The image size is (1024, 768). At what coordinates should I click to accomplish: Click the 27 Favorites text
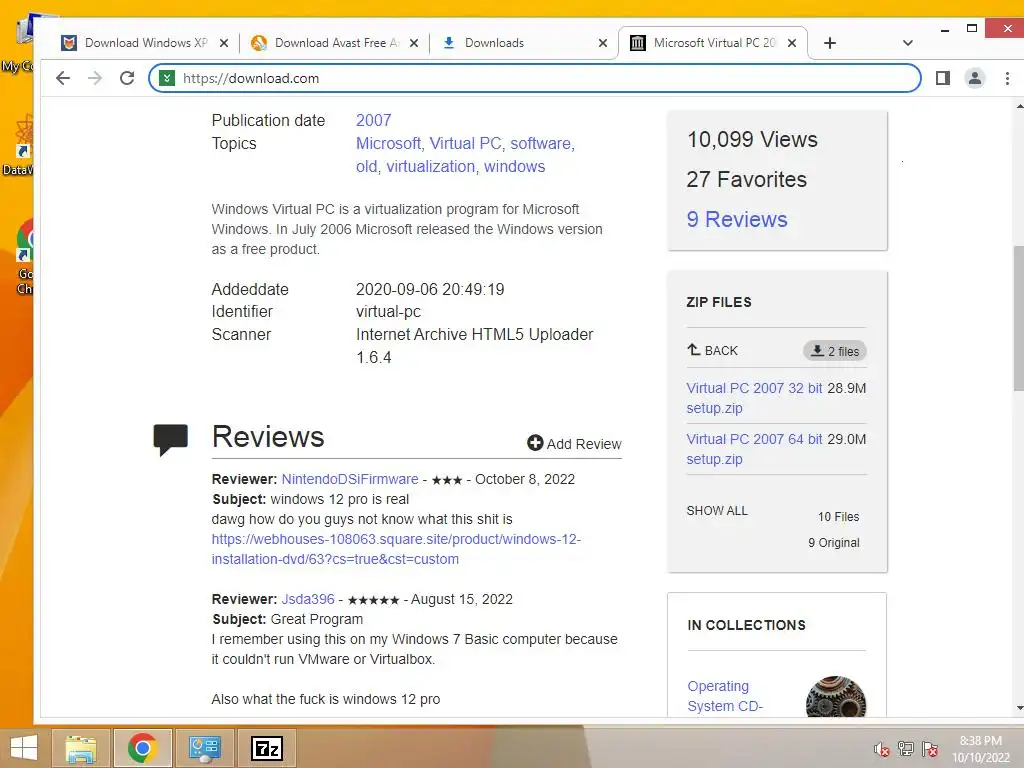click(746, 180)
